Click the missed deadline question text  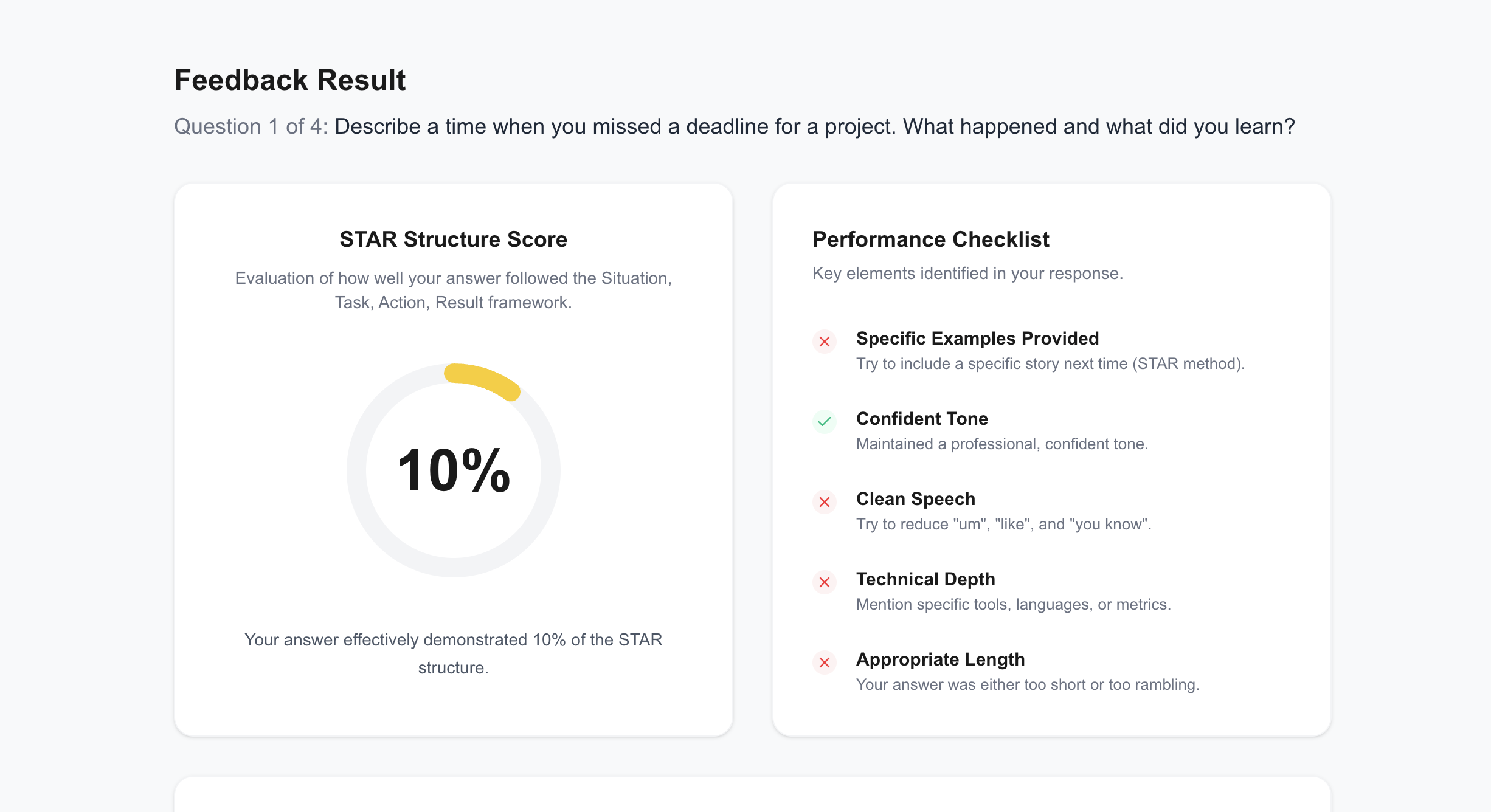coord(815,126)
